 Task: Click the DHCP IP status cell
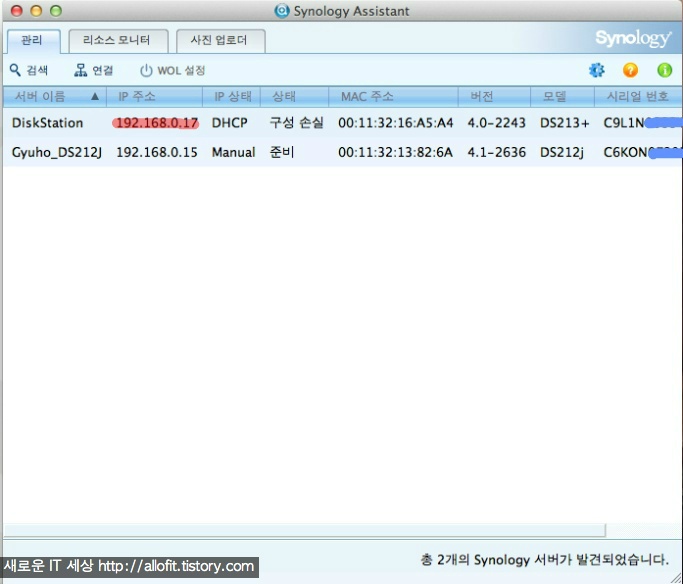click(x=230, y=123)
